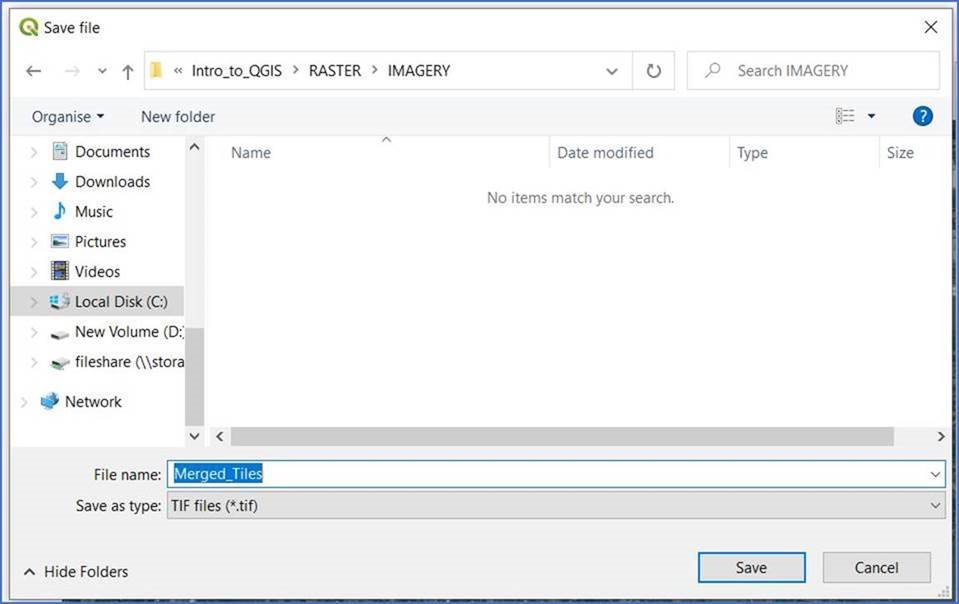Expand the Music tree node

(x=34, y=212)
